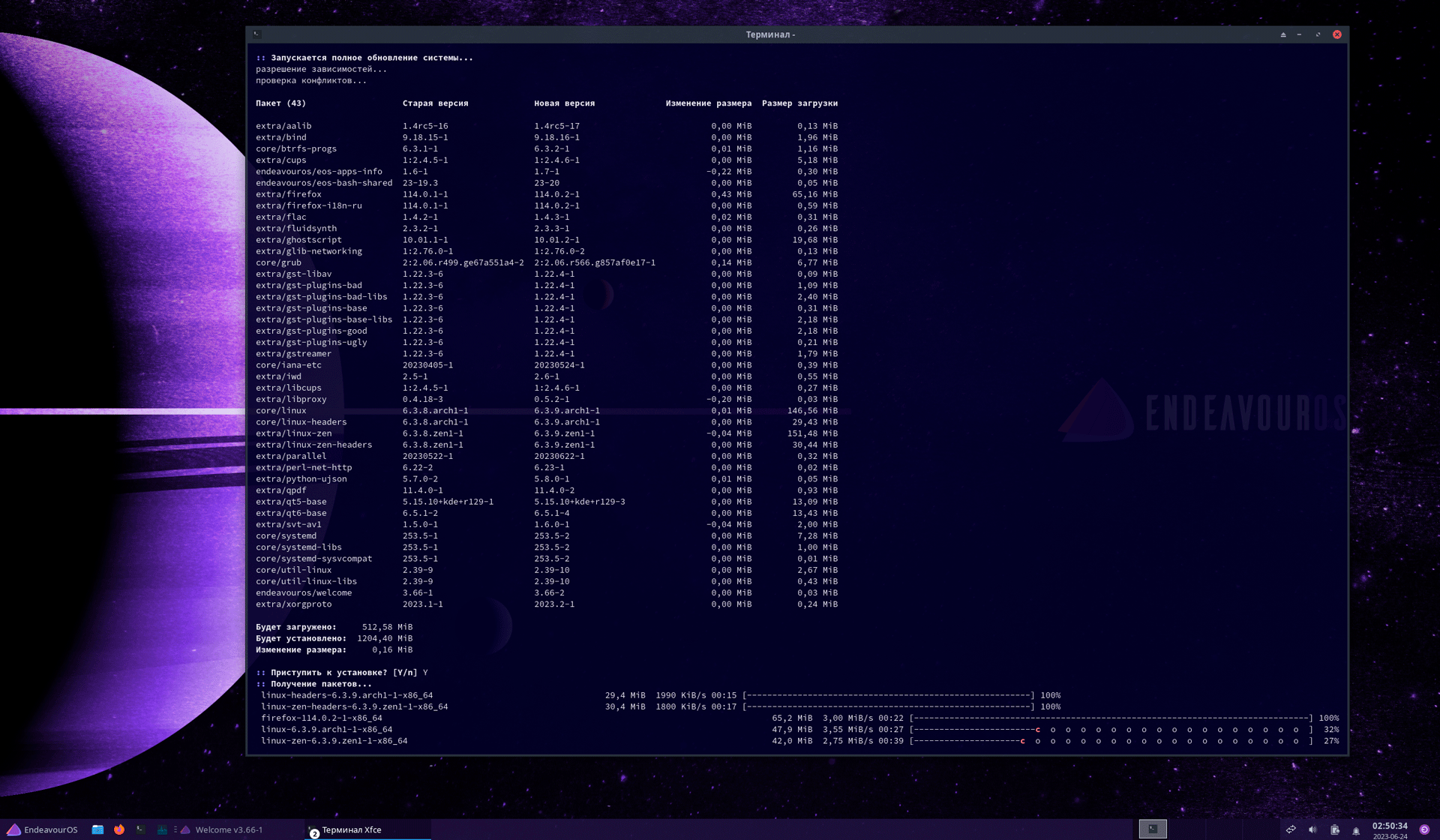Viewport: 1440px width, 840px height.
Task: Open the EndeavourOS application menu
Action: (x=42, y=829)
